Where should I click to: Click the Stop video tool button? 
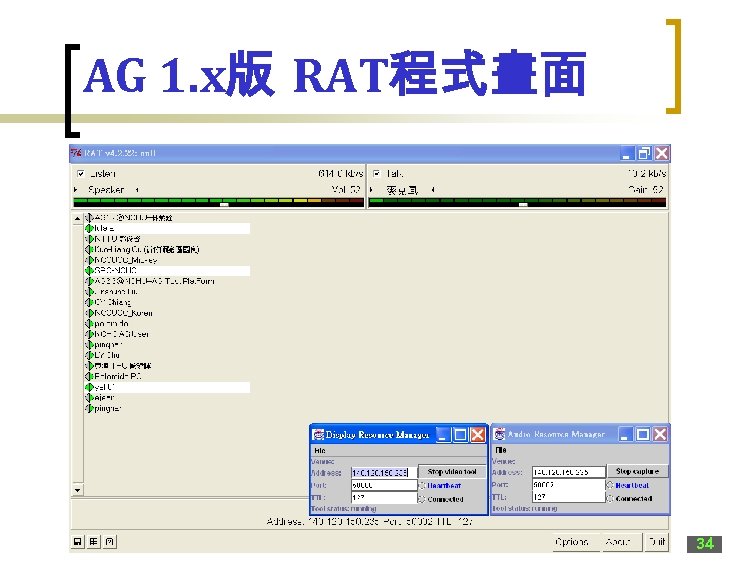[452, 472]
